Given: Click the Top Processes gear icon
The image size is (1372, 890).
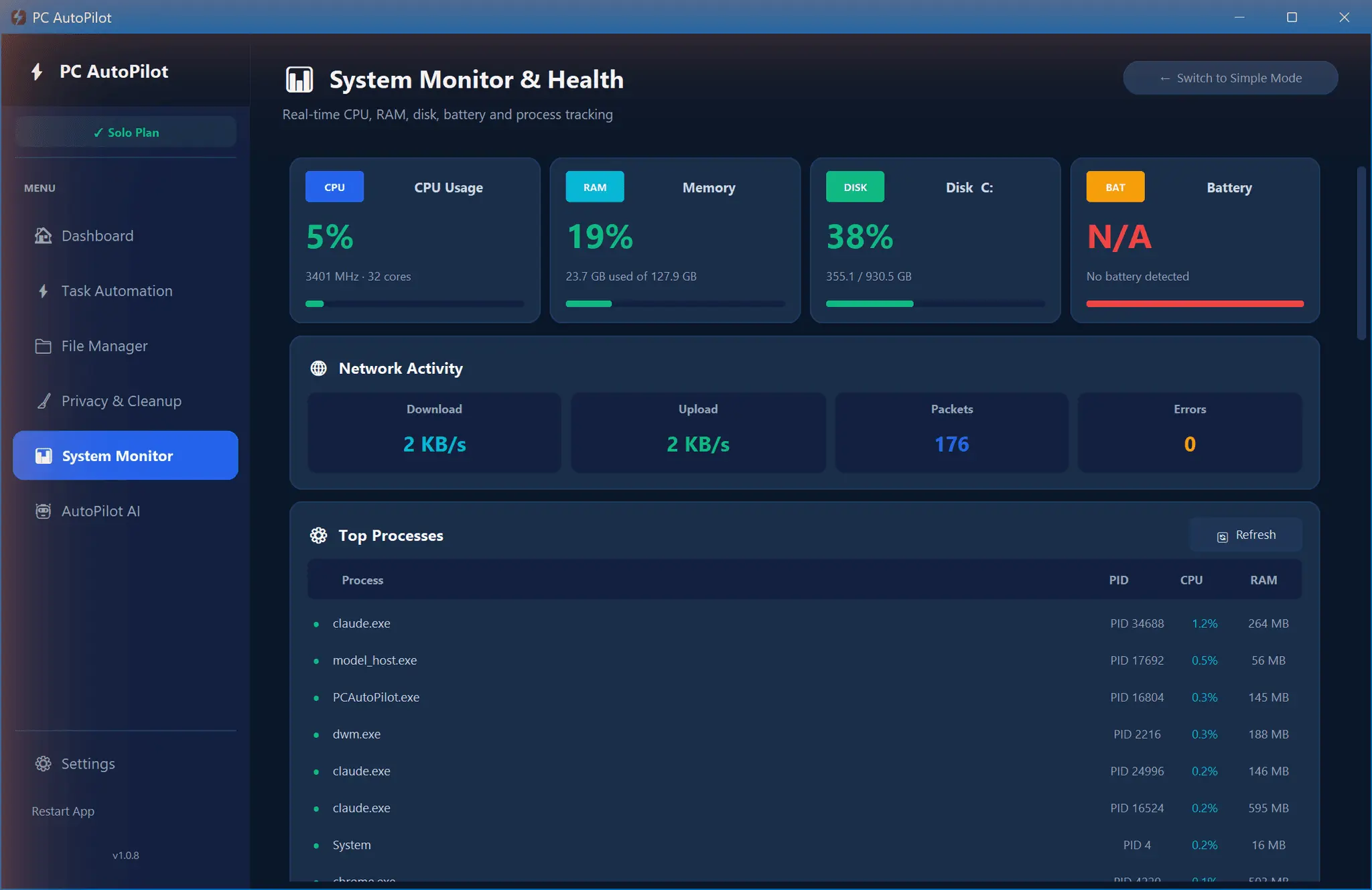Looking at the screenshot, I should pos(318,535).
